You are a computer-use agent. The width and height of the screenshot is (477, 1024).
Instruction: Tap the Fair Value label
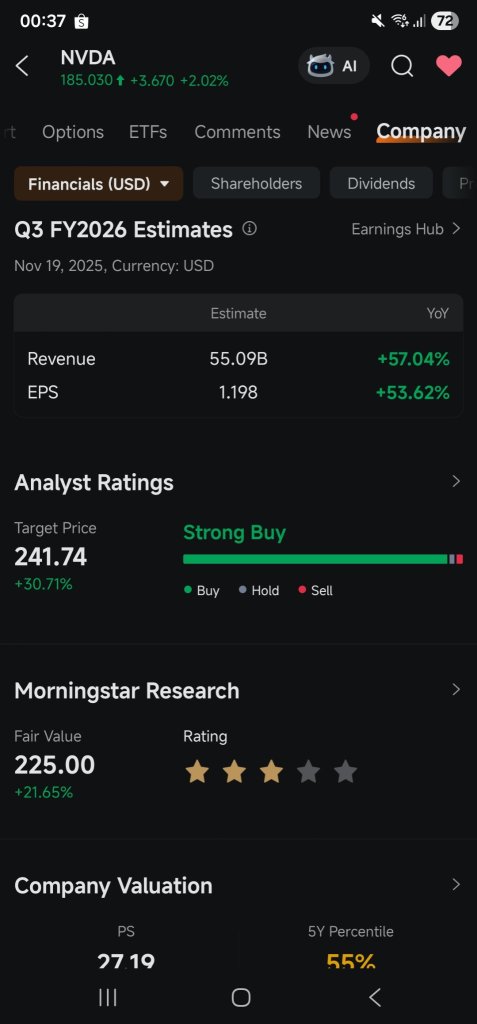(48, 736)
